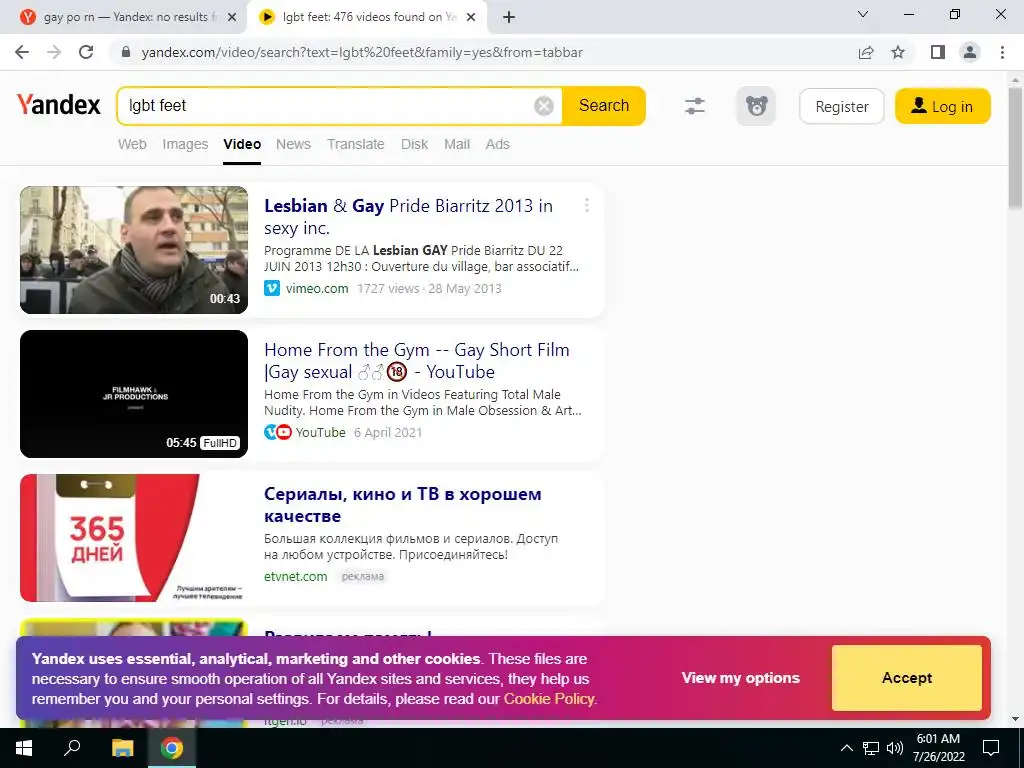Open 'Home From the Gym' title link
The width and height of the screenshot is (1024, 768).
tap(417, 360)
